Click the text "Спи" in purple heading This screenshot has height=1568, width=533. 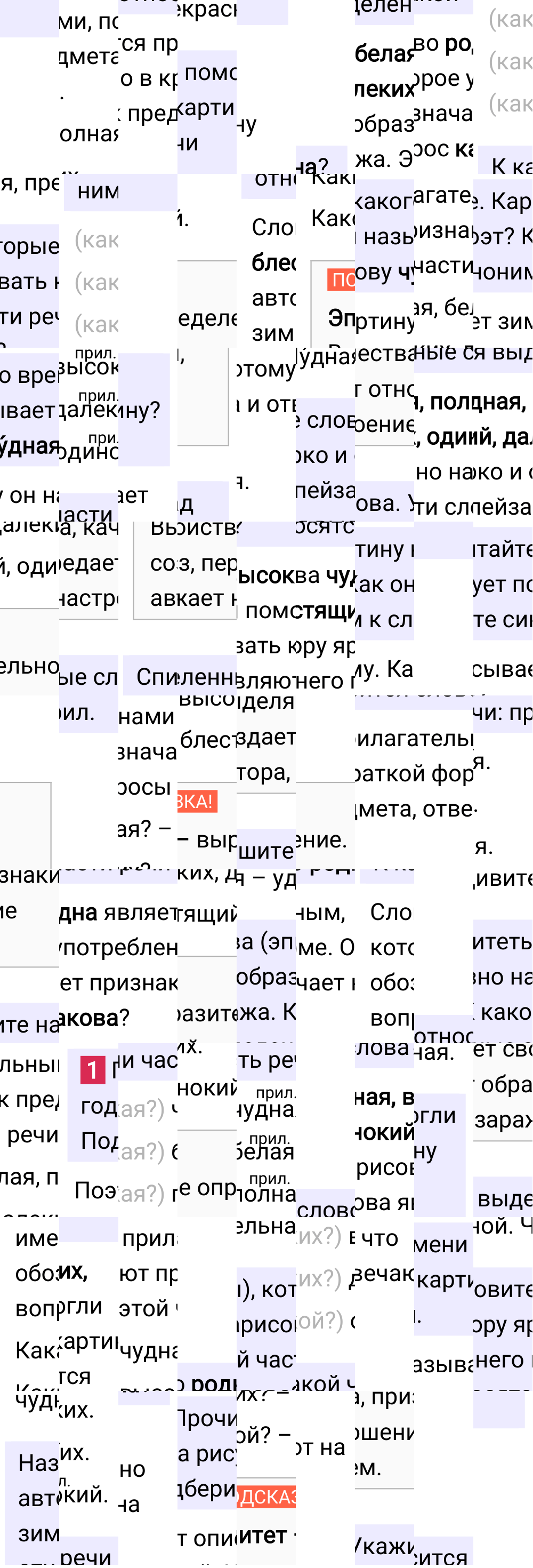[x=156, y=676]
